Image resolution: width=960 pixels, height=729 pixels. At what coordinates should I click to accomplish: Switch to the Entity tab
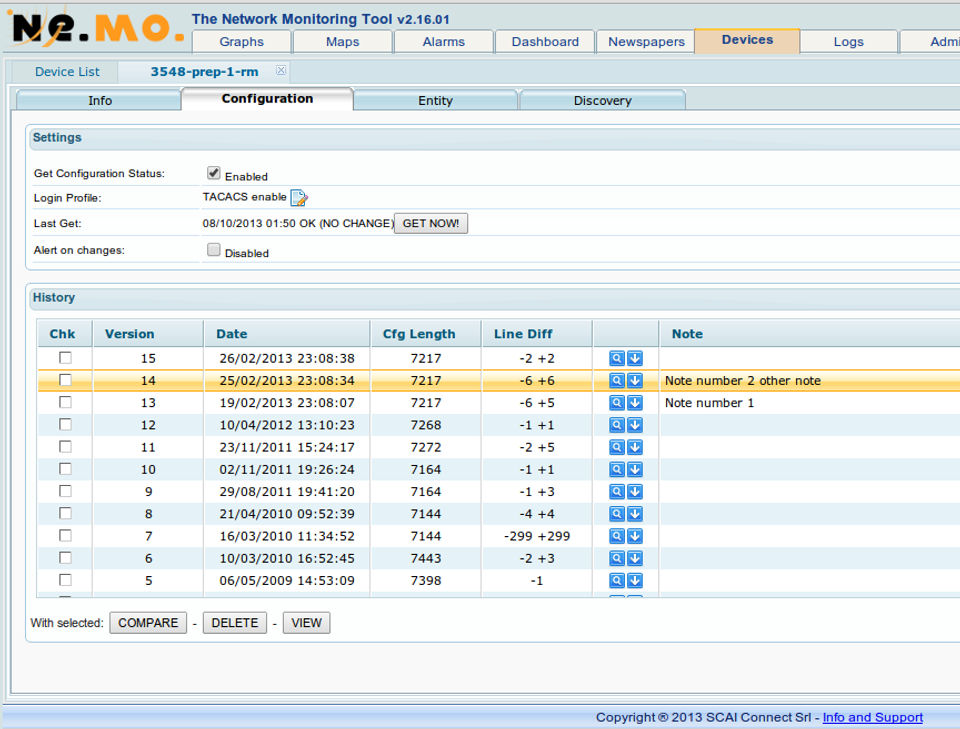click(x=435, y=100)
